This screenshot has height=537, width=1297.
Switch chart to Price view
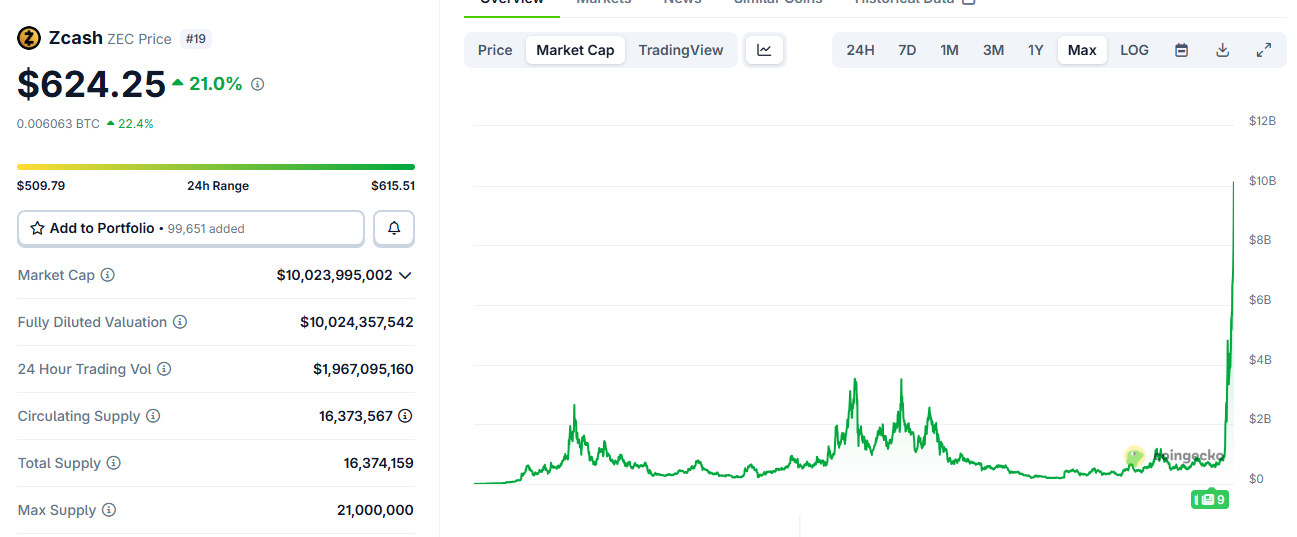[x=495, y=50]
